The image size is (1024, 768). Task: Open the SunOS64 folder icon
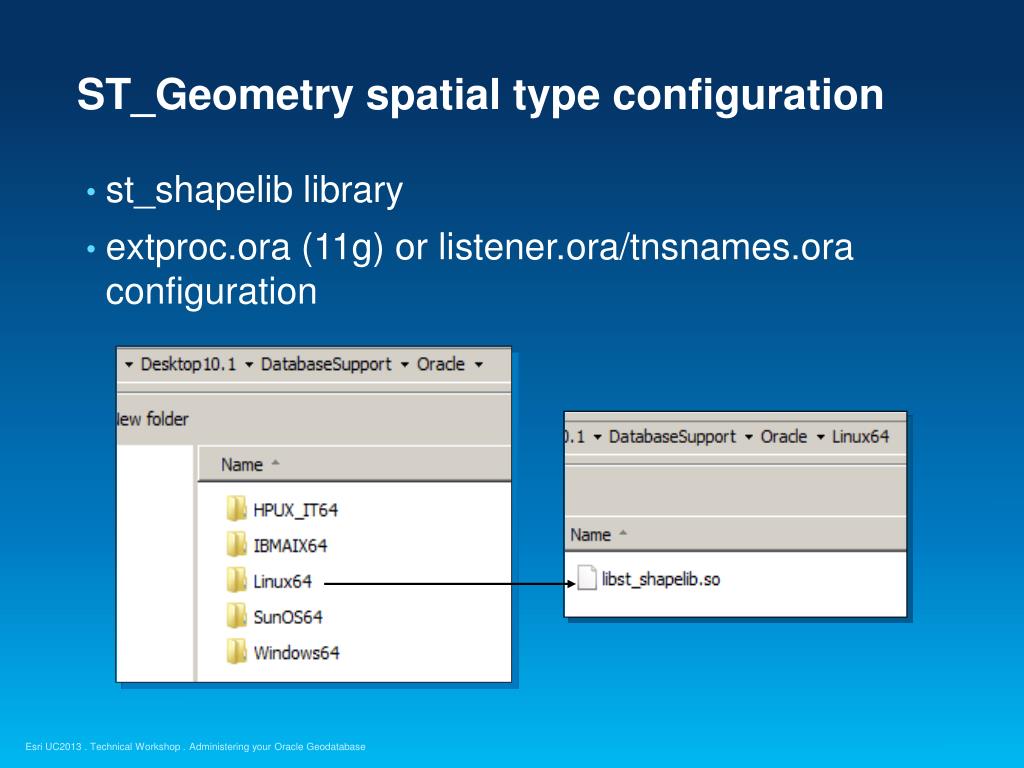tap(236, 616)
